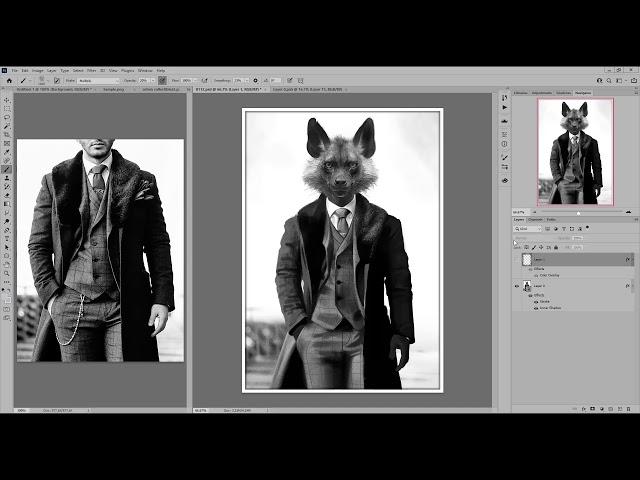Open the layer filter Kind dropdown
This screenshot has width=640, height=480.
pos(528,229)
